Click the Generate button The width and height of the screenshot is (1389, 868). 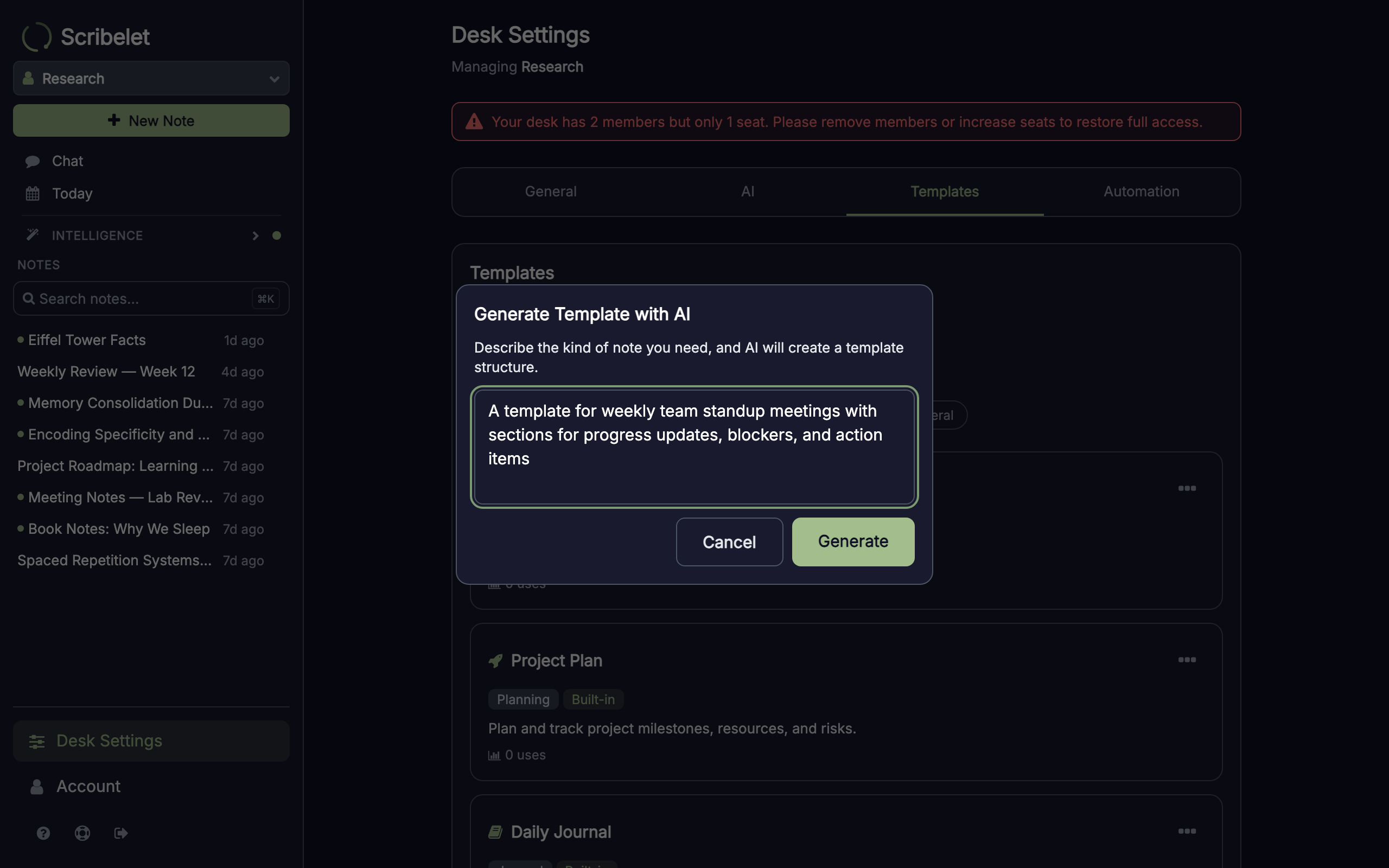pyautogui.click(x=853, y=541)
